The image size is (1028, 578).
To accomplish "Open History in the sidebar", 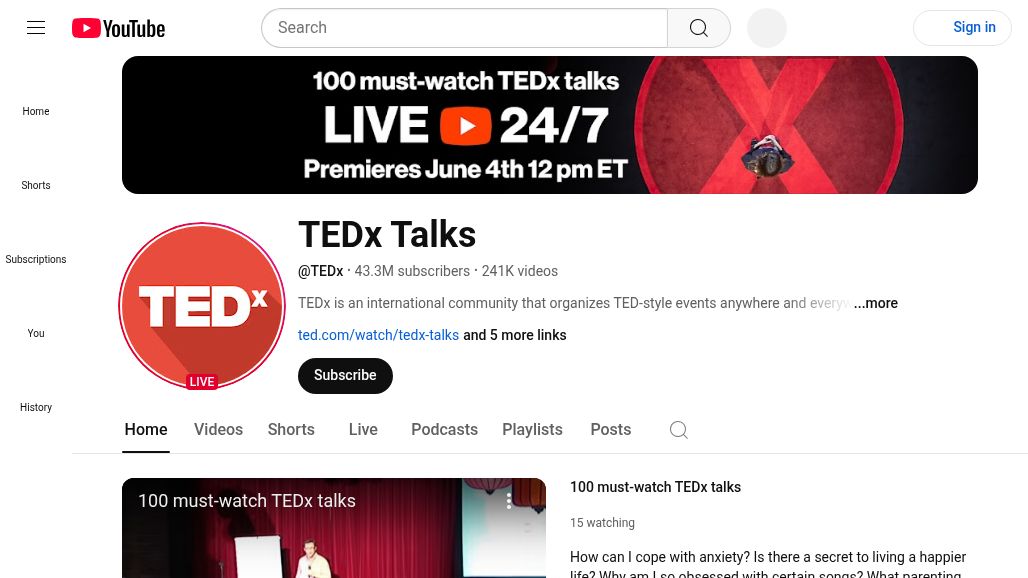I will (36, 408).
